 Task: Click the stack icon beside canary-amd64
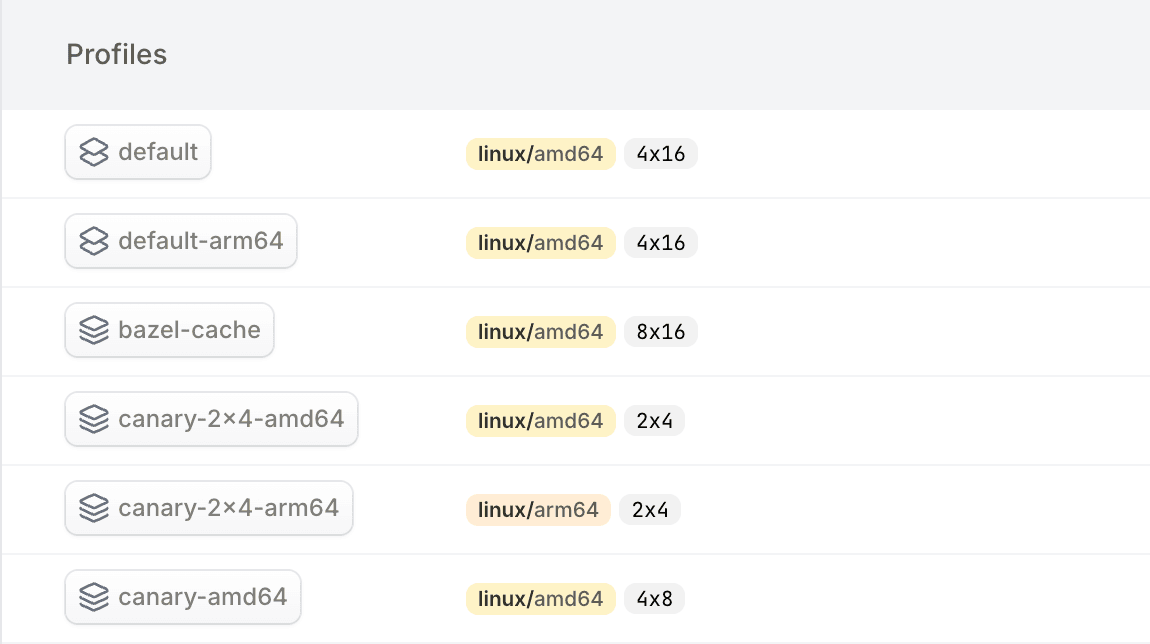(93, 597)
